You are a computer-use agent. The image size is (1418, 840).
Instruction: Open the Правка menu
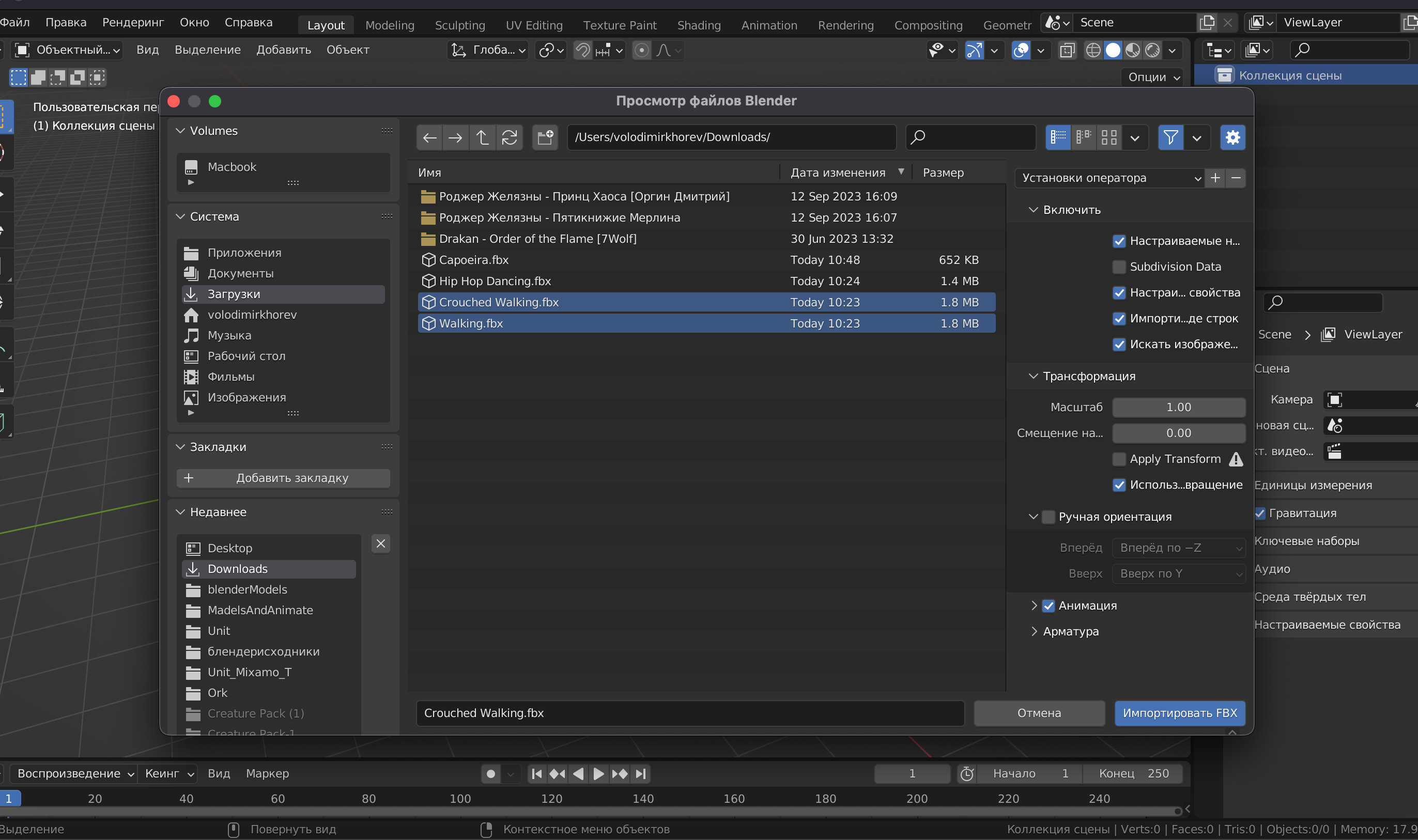point(66,23)
